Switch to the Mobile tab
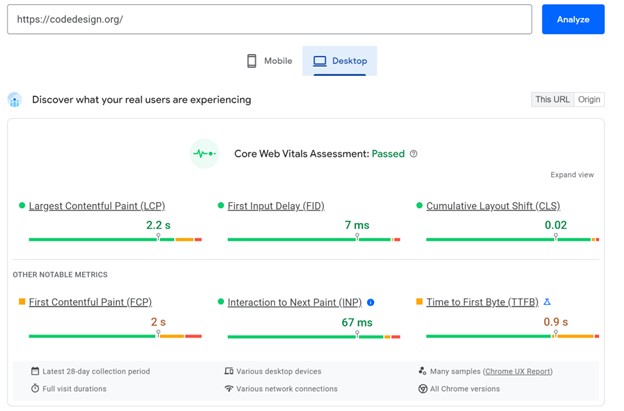624x411 pixels. [269, 61]
